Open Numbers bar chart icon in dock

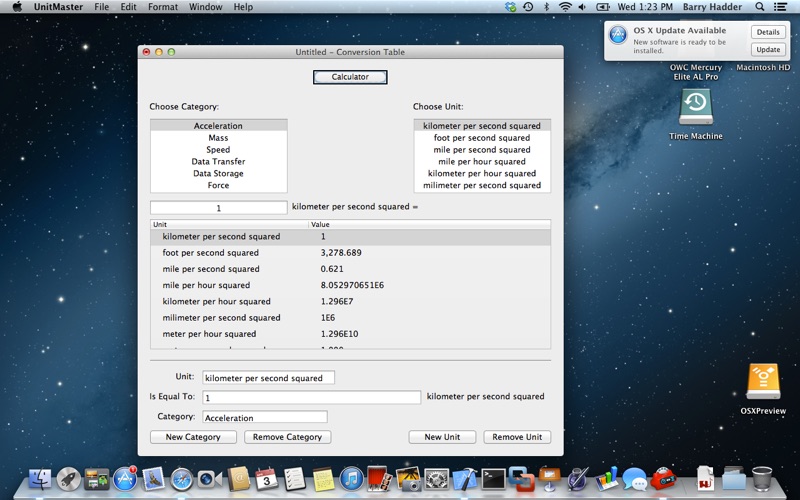[606, 479]
